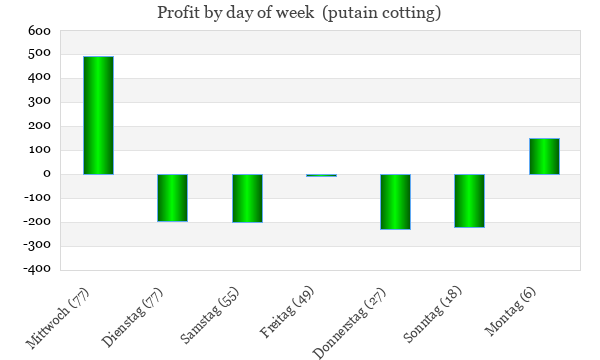This screenshot has height=360, width=600.
Task: Click the Donnerstag negative bar
Action: pyautogui.click(x=395, y=202)
